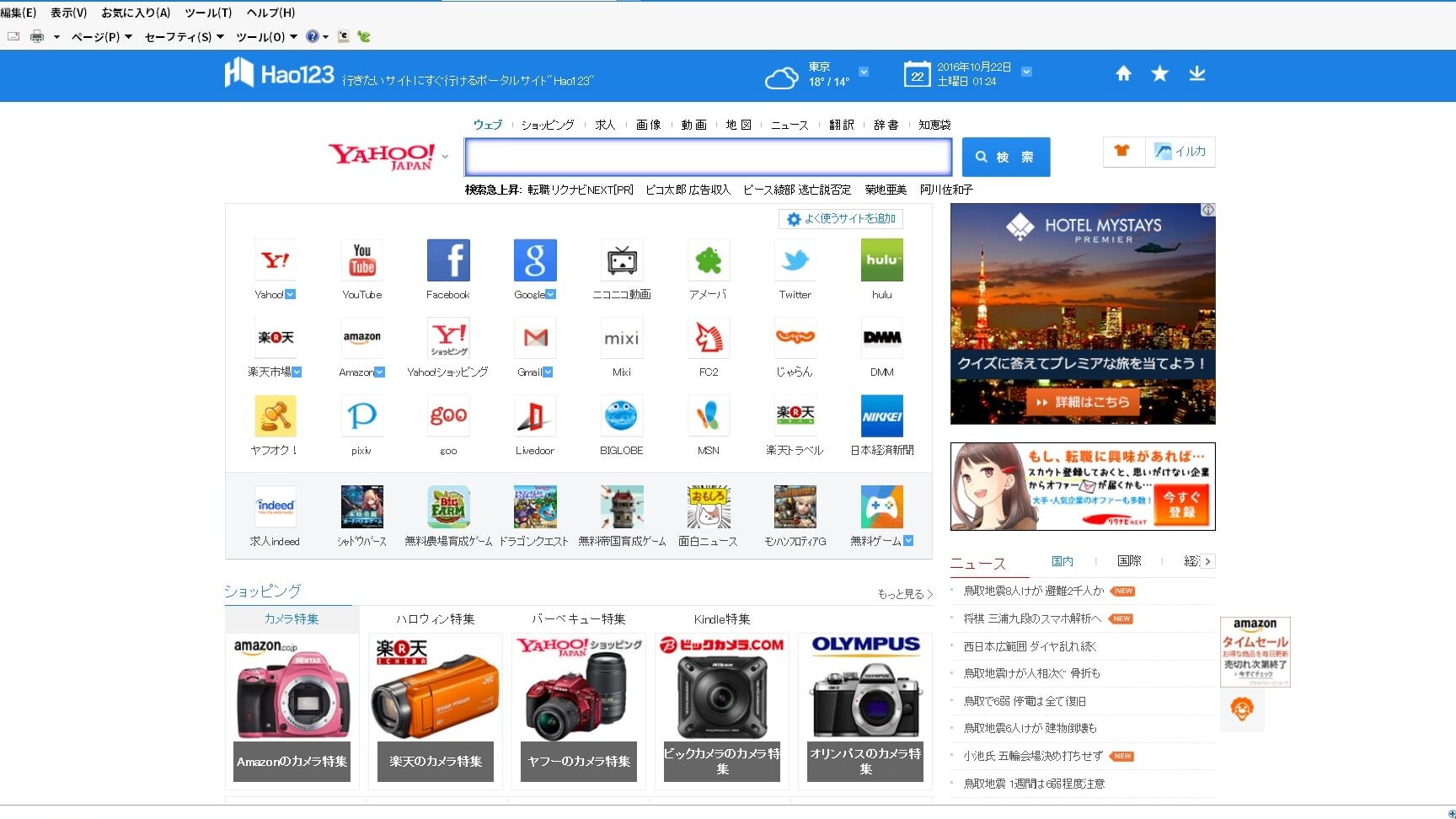Select the ショッピング search tab
The image size is (1456, 819).
(548, 125)
